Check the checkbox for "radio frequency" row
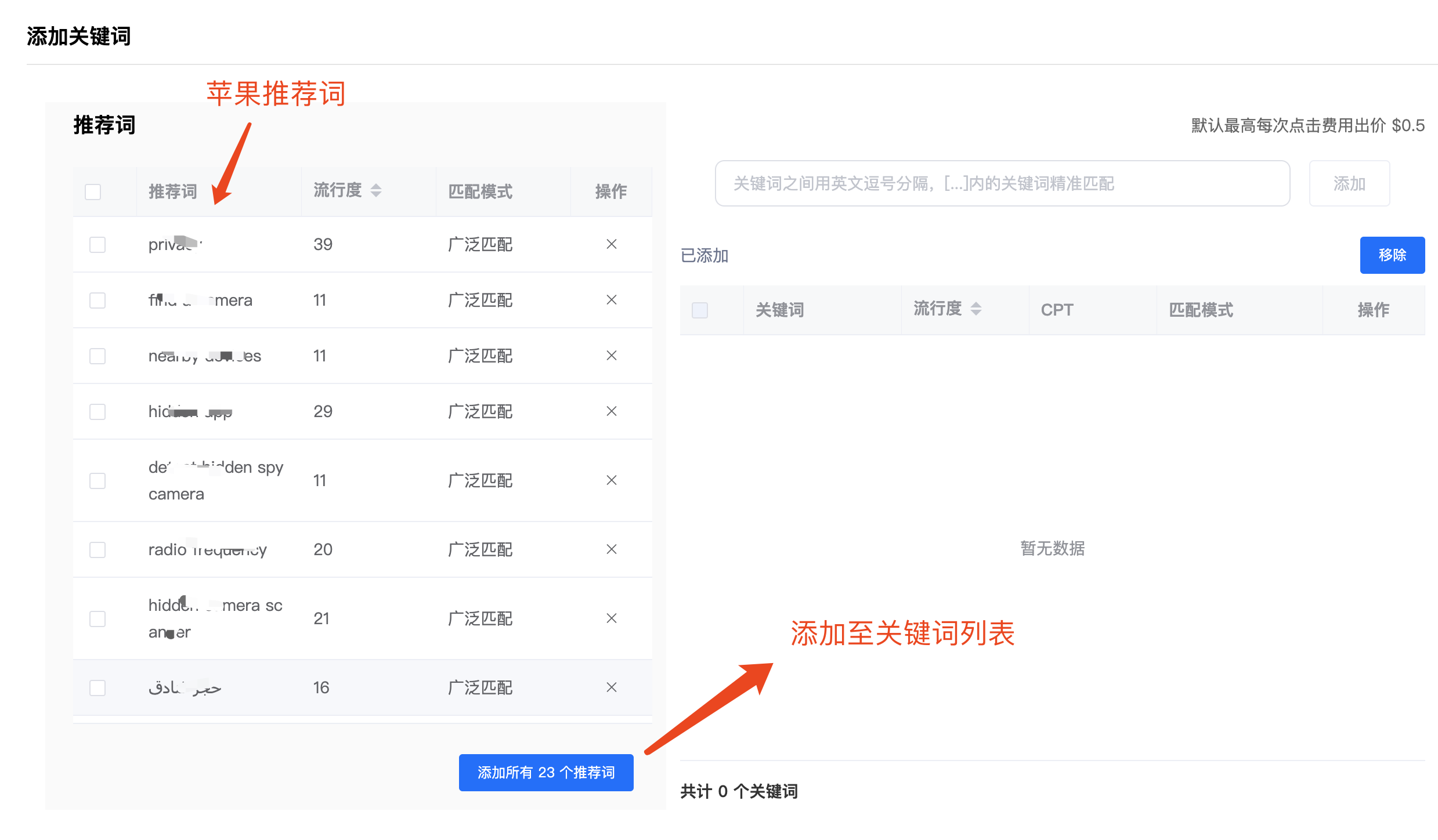The image size is (1438, 840). click(97, 549)
